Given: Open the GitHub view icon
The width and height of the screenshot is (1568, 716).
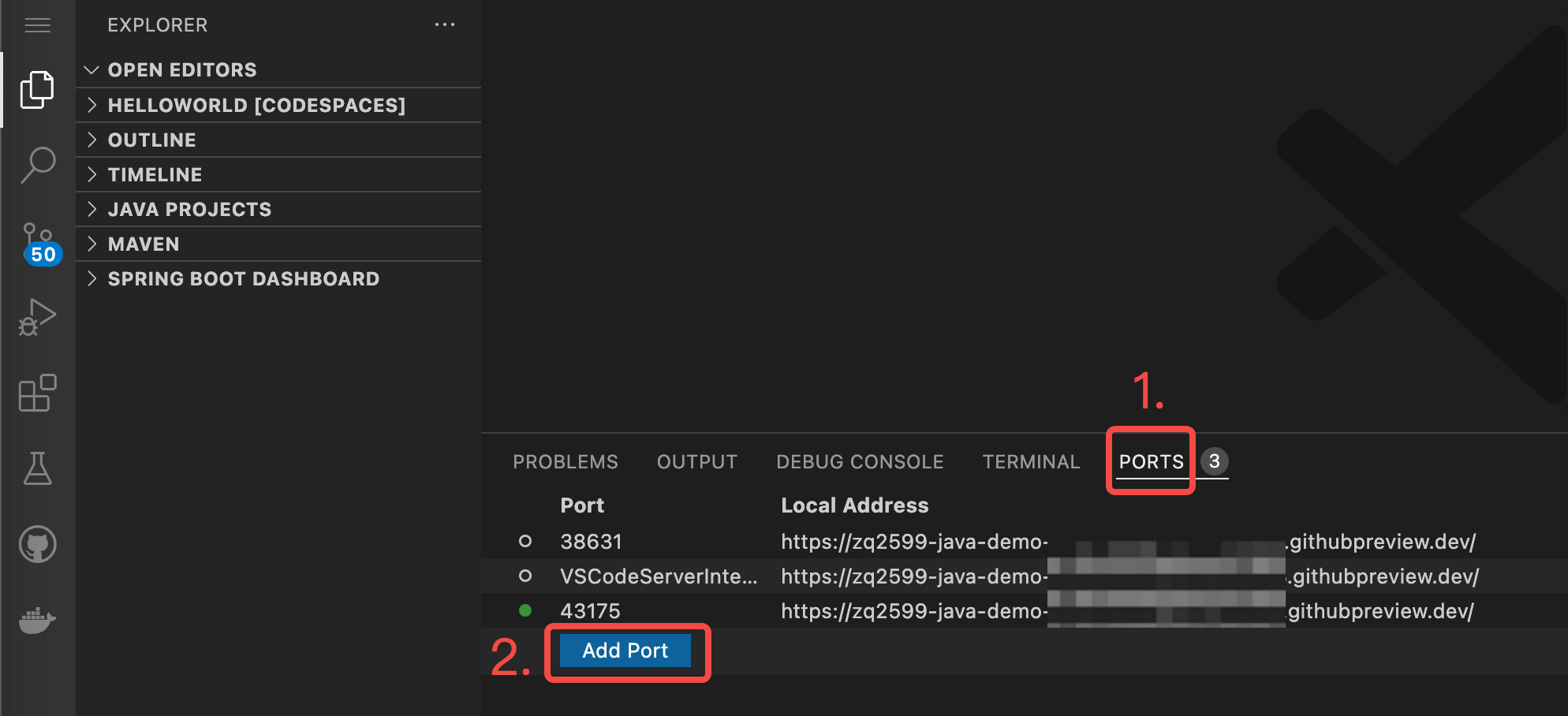Looking at the screenshot, I should click(x=37, y=544).
